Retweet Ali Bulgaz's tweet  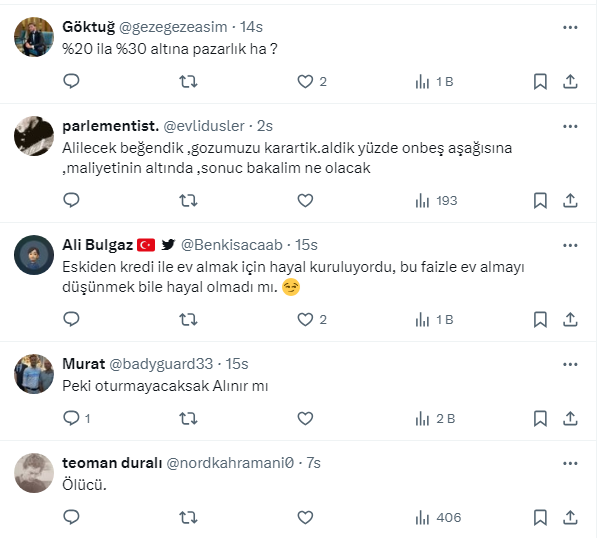click(187, 319)
